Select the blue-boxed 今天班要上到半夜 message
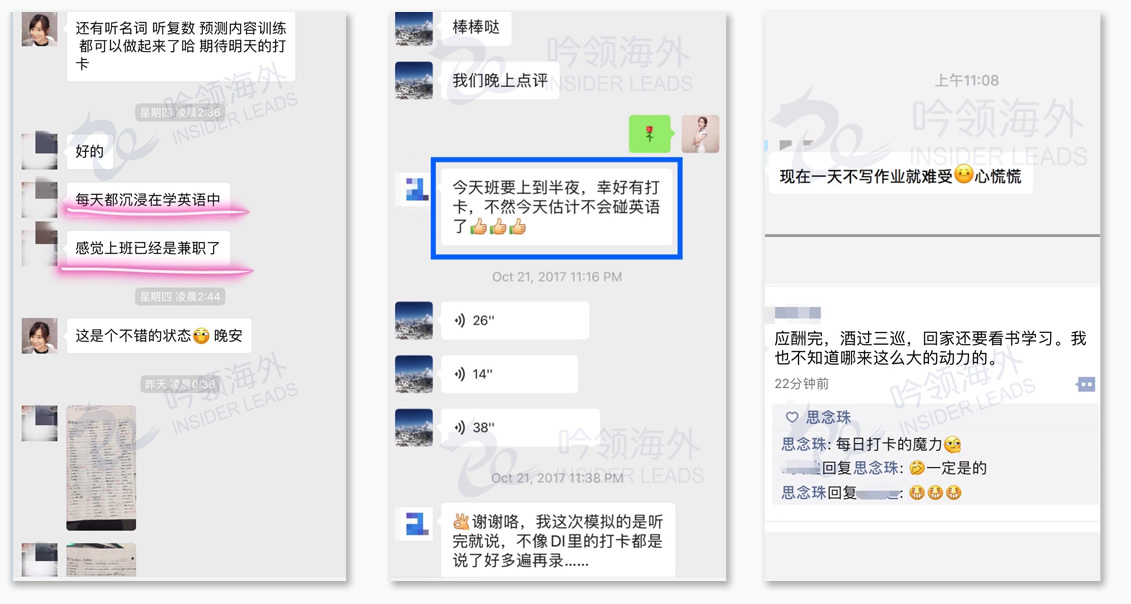Image resolution: width=1131 pixels, height=604 pixels. pos(557,208)
